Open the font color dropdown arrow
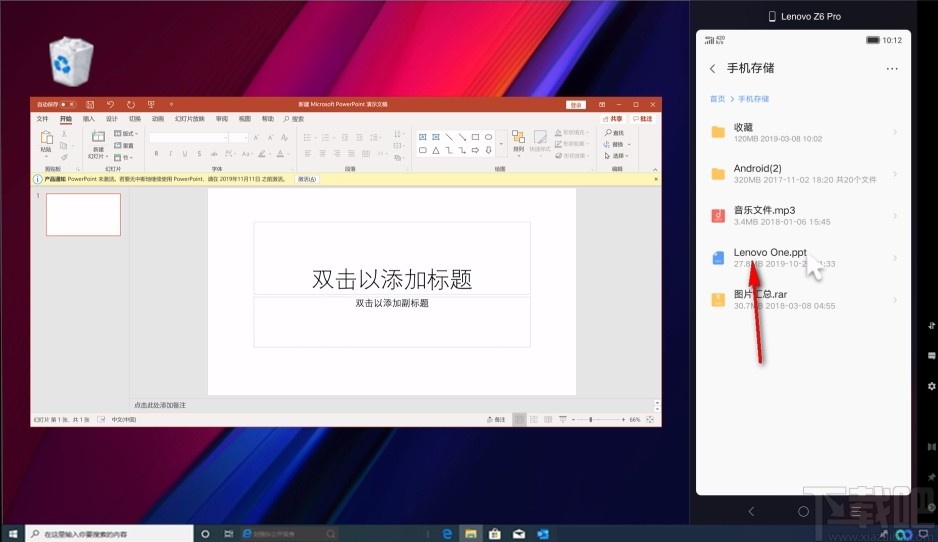 [288, 154]
